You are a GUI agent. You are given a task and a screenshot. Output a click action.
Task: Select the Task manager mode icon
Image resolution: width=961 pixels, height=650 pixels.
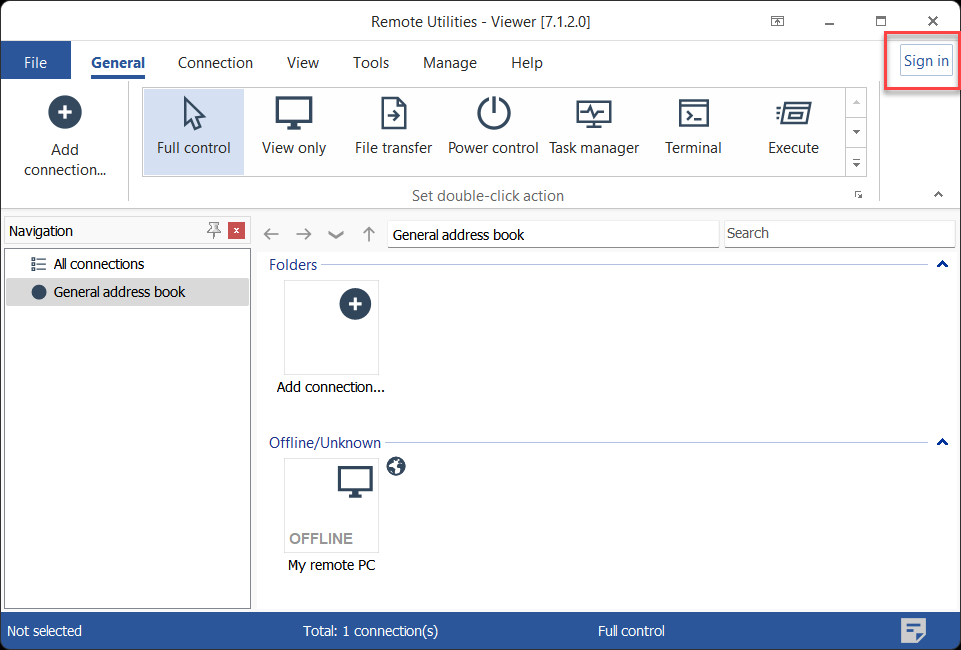pyautogui.click(x=594, y=128)
